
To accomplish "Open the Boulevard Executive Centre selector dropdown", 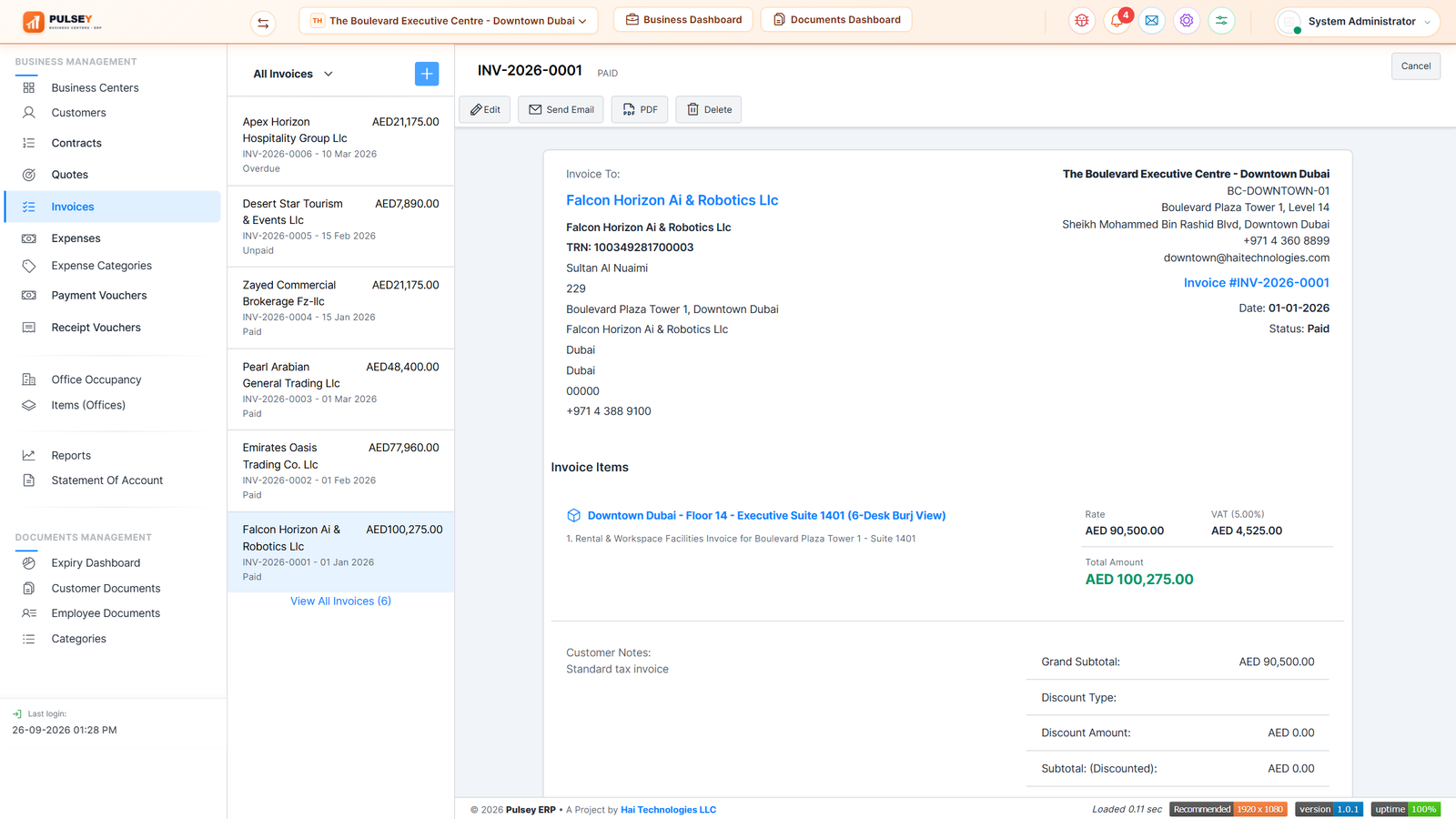I will pyautogui.click(x=449, y=21).
